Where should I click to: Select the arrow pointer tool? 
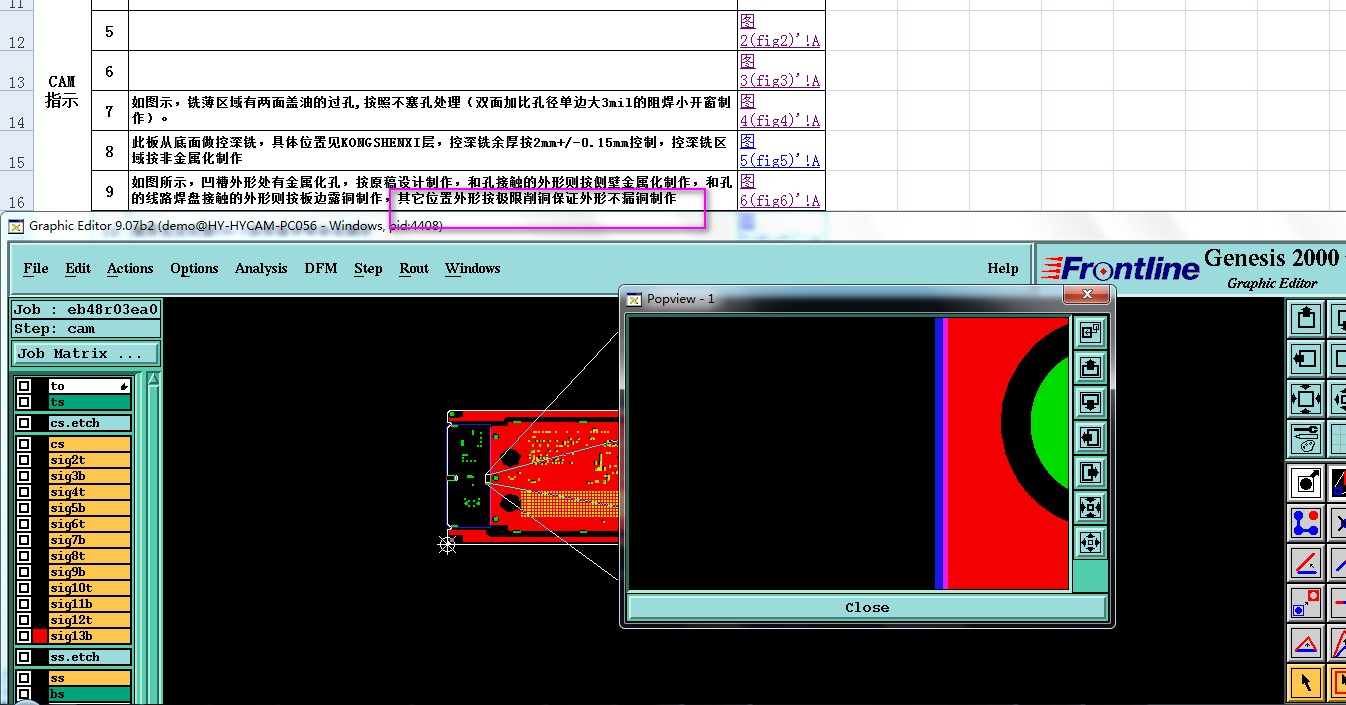coord(1305,683)
